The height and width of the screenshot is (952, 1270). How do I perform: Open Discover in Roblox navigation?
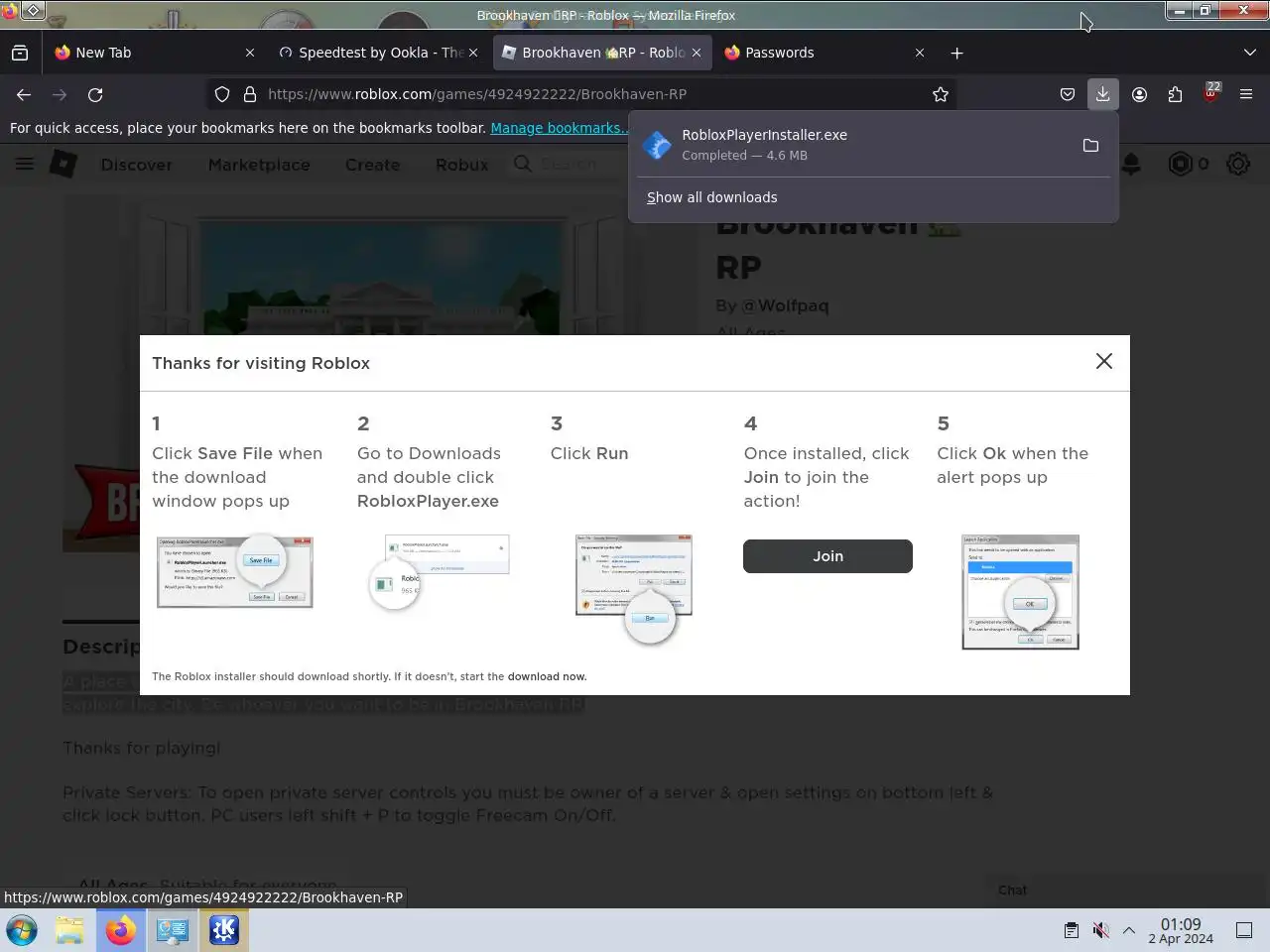coord(137,165)
